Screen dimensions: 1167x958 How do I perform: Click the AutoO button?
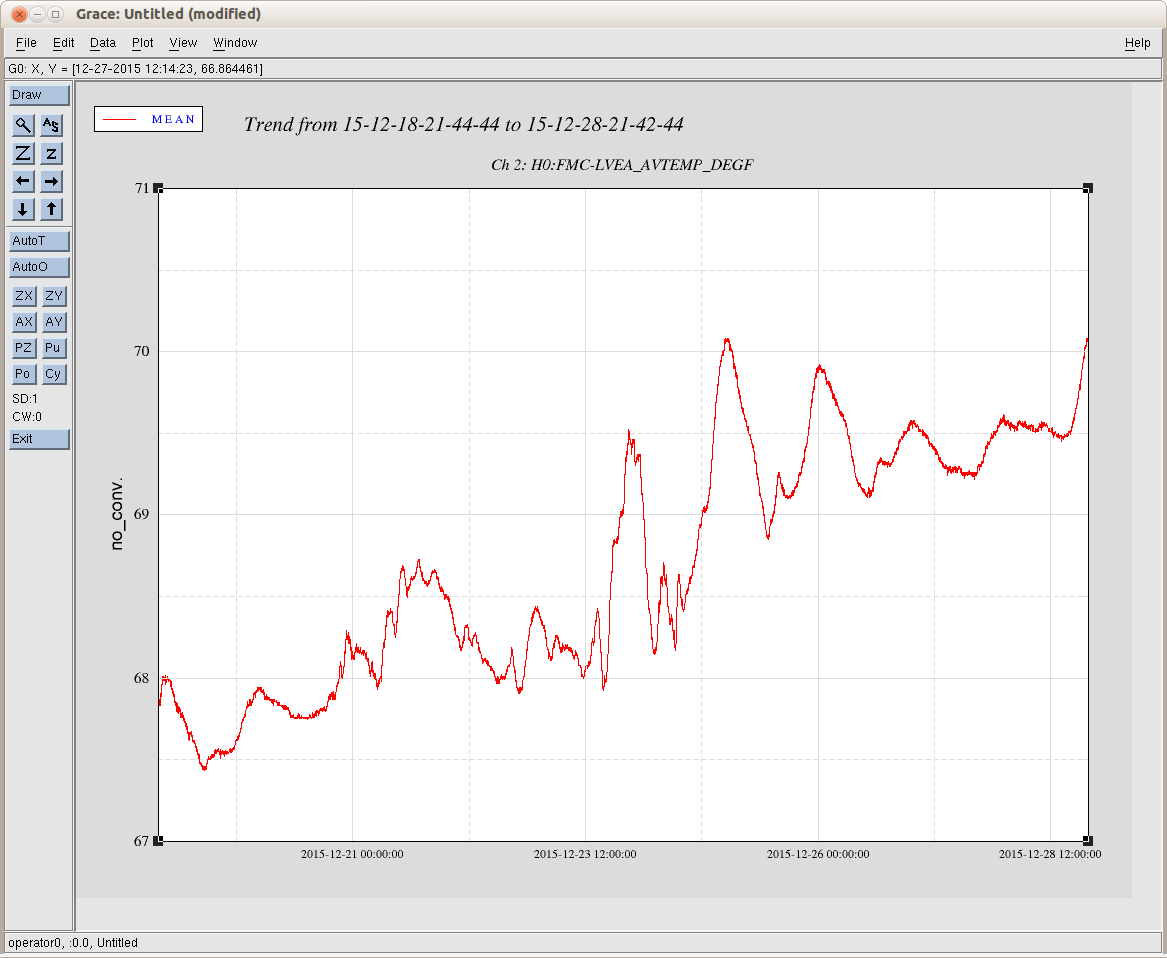[x=39, y=267]
